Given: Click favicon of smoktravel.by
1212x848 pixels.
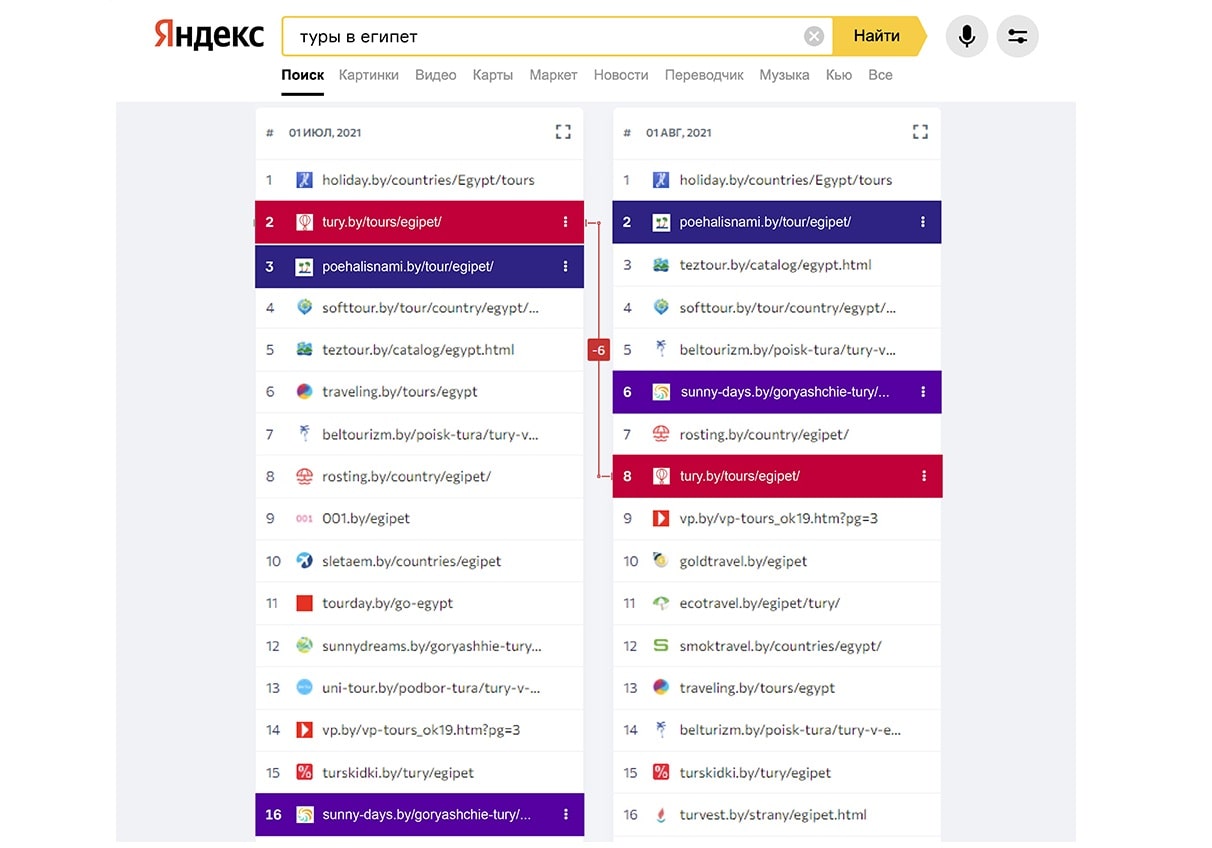Looking at the screenshot, I should pos(661,645).
